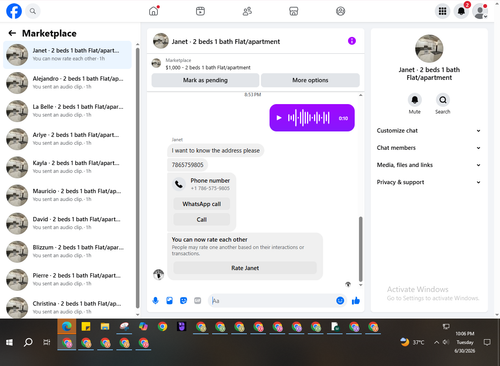The width and height of the screenshot is (500, 366).
Task: Send a thumbs-up like
Action: click(x=356, y=301)
